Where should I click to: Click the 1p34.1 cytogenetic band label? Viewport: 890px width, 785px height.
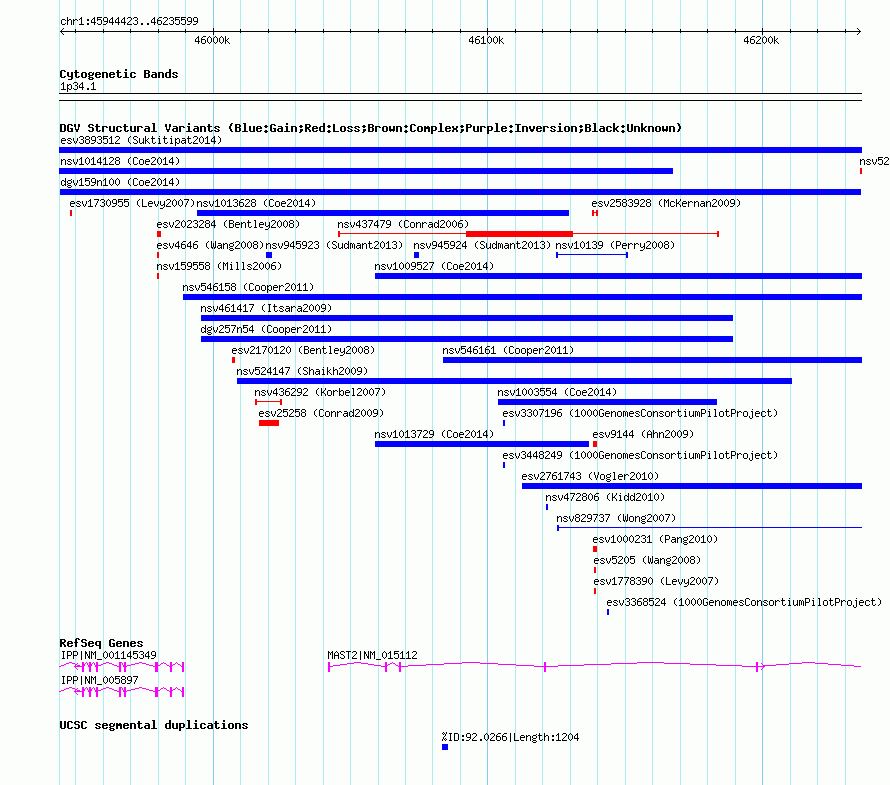78,86
